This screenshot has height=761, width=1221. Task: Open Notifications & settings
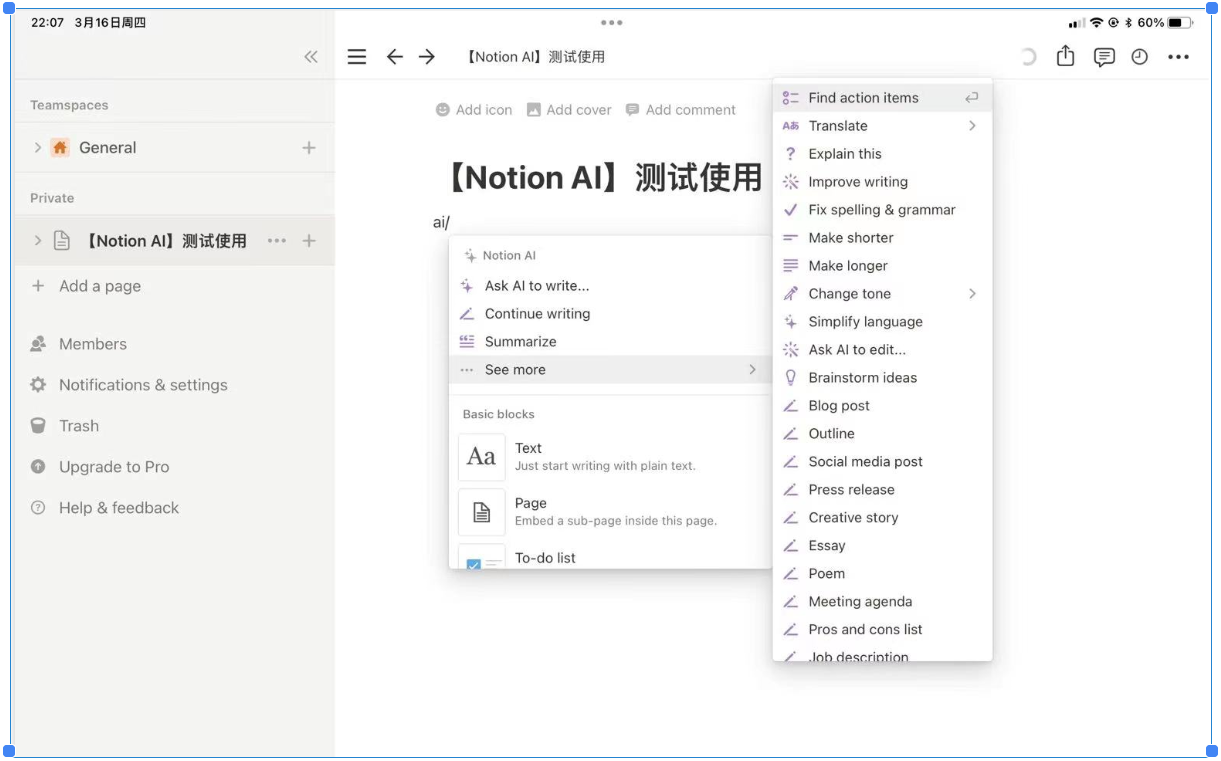click(x=129, y=385)
